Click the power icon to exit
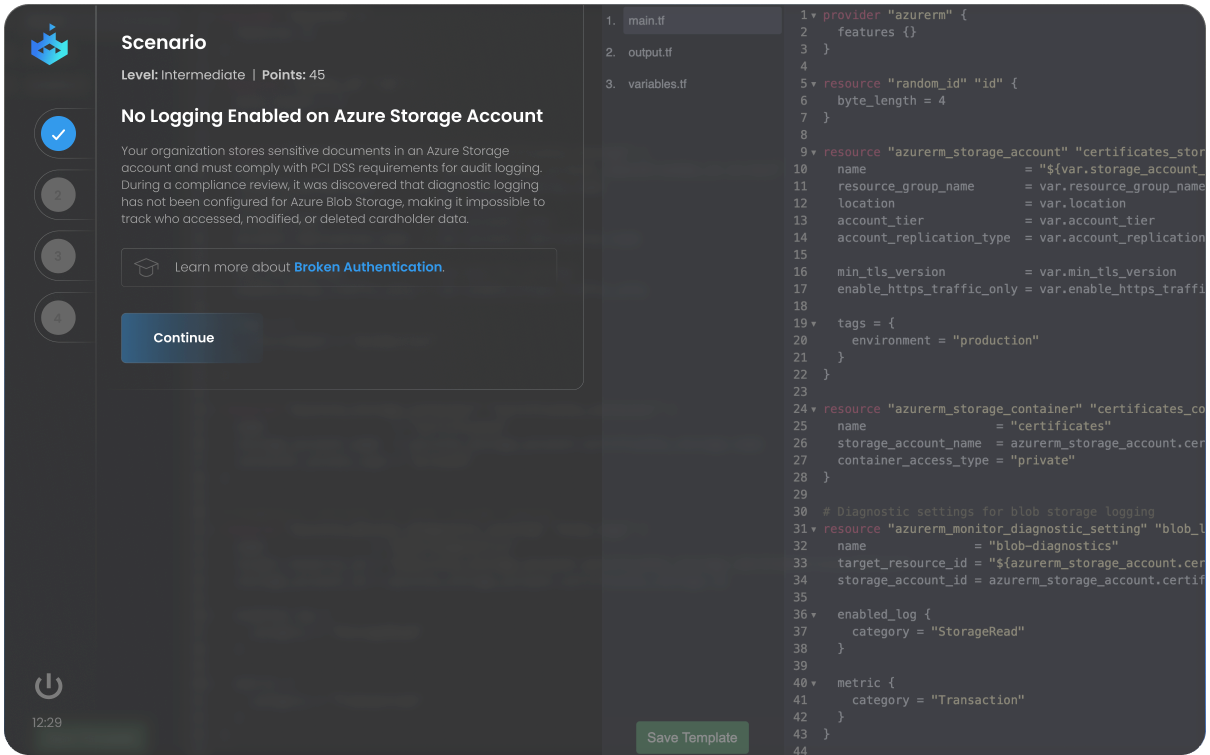This screenshot has height=755, width=1210. point(48,686)
